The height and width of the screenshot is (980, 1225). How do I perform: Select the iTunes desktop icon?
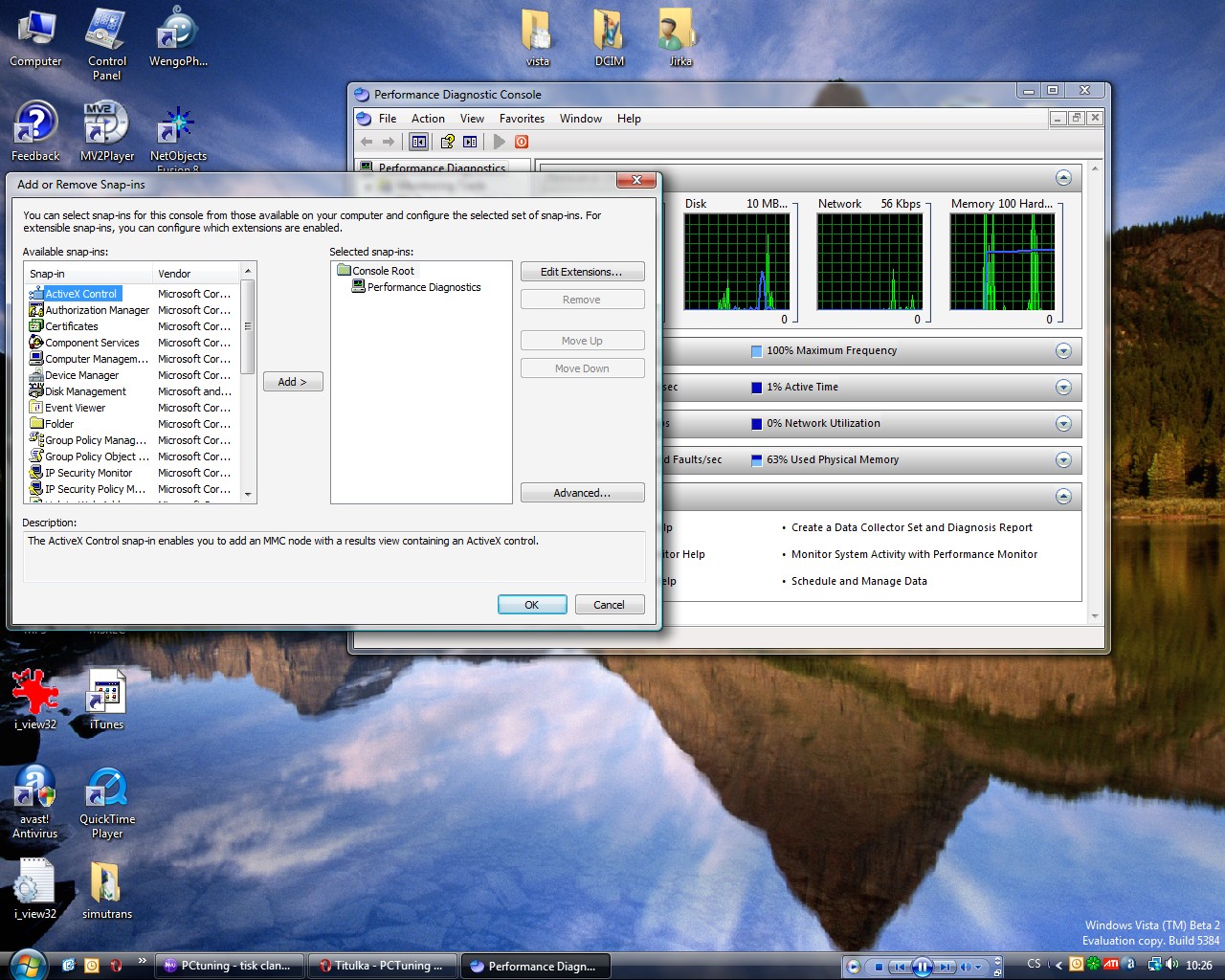pos(106,699)
